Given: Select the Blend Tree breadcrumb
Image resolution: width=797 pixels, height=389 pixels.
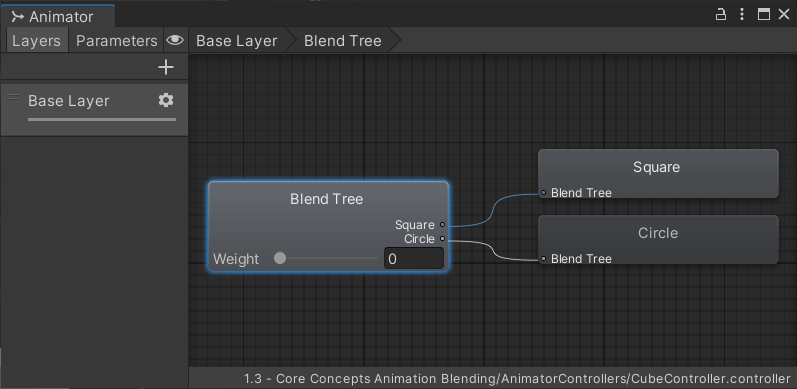Looking at the screenshot, I should [x=343, y=41].
